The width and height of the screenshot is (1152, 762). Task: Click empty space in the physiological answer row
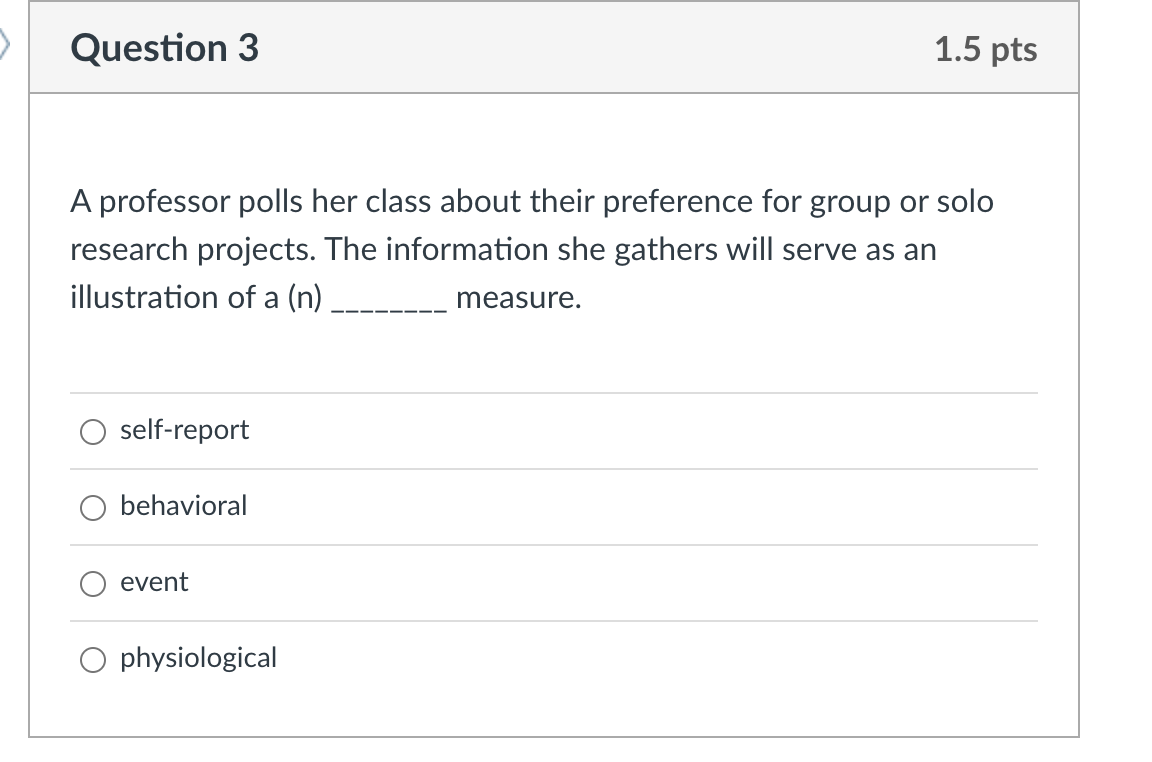pyautogui.click(x=654, y=659)
